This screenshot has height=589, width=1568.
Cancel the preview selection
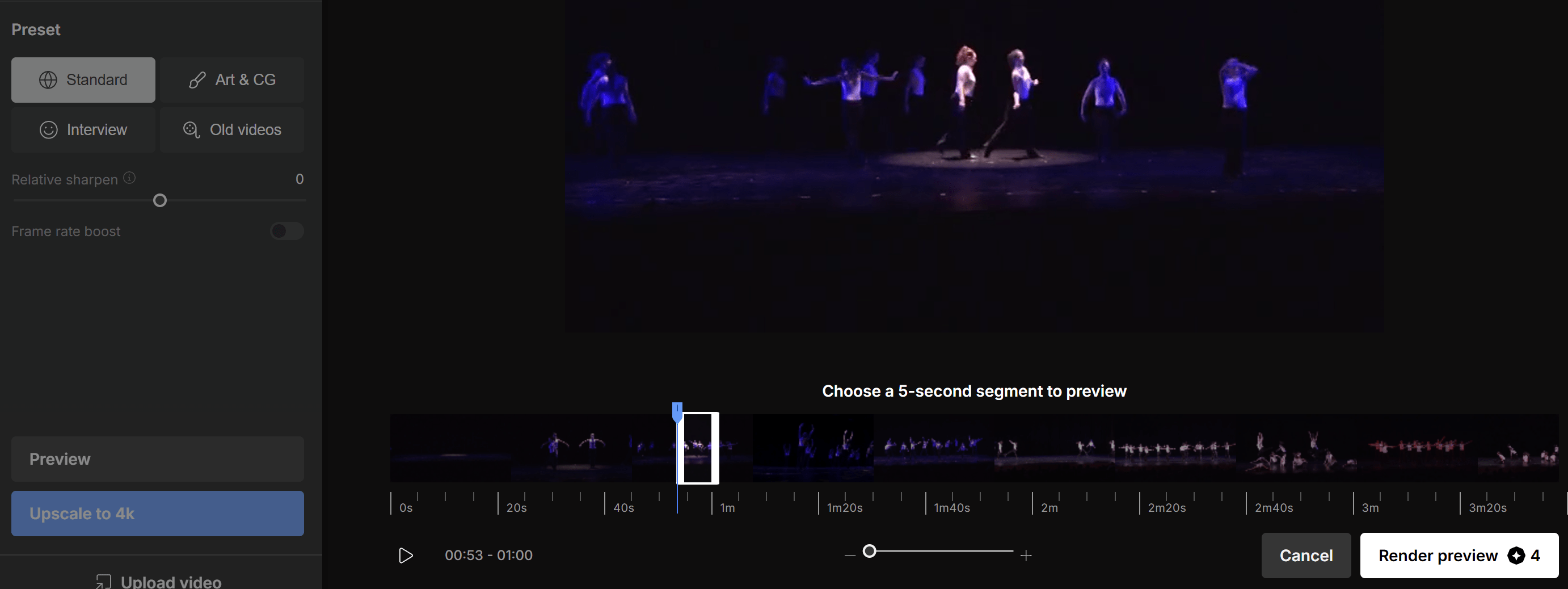point(1306,556)
